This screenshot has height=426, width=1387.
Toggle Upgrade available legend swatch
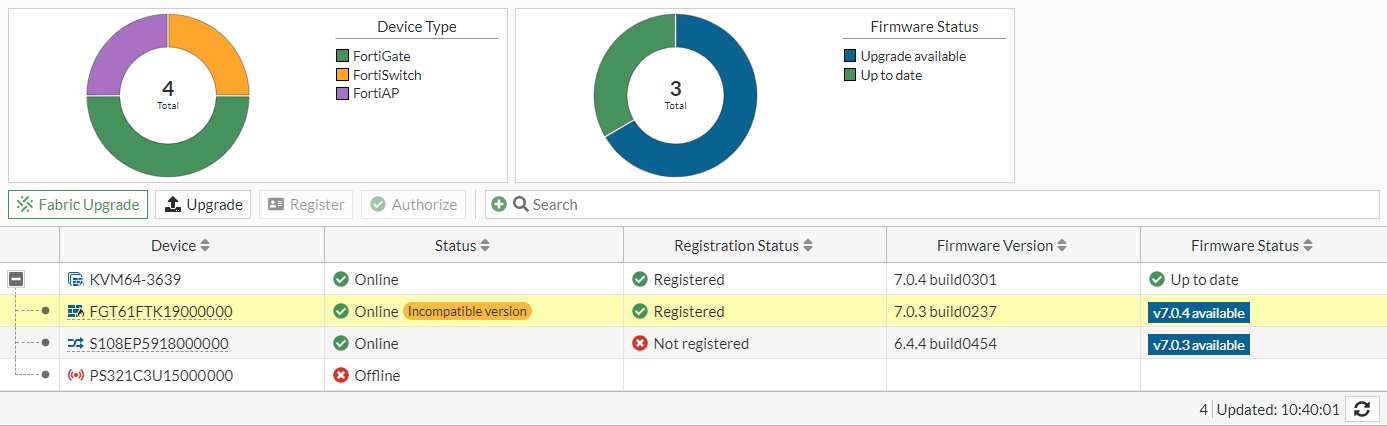pyautogui.click(x=850, y=57)
